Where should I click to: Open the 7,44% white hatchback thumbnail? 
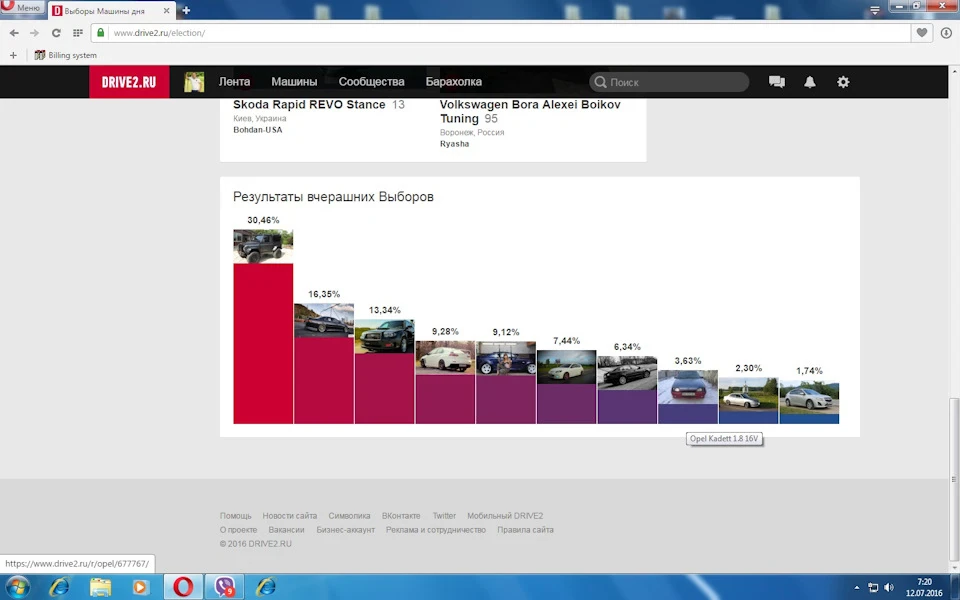click(566, 367)
